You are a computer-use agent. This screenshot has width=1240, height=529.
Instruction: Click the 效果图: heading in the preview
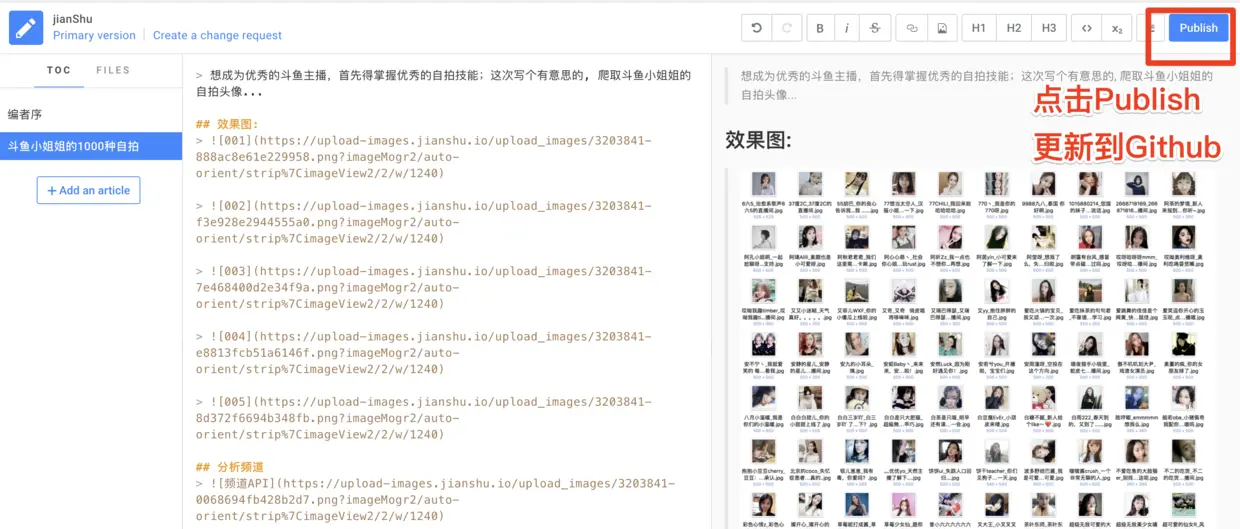coord(758,141)
